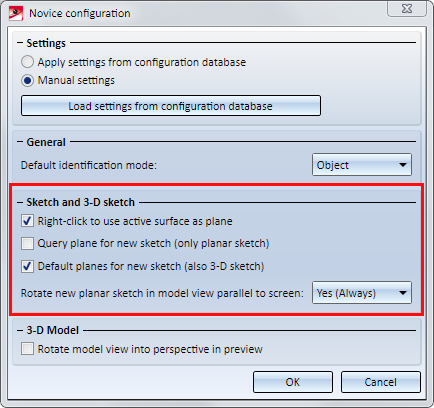The height and width of the screenshot is (408, 434).
Task: Open the Default identification mode dropdown
Action: (362, 165)
